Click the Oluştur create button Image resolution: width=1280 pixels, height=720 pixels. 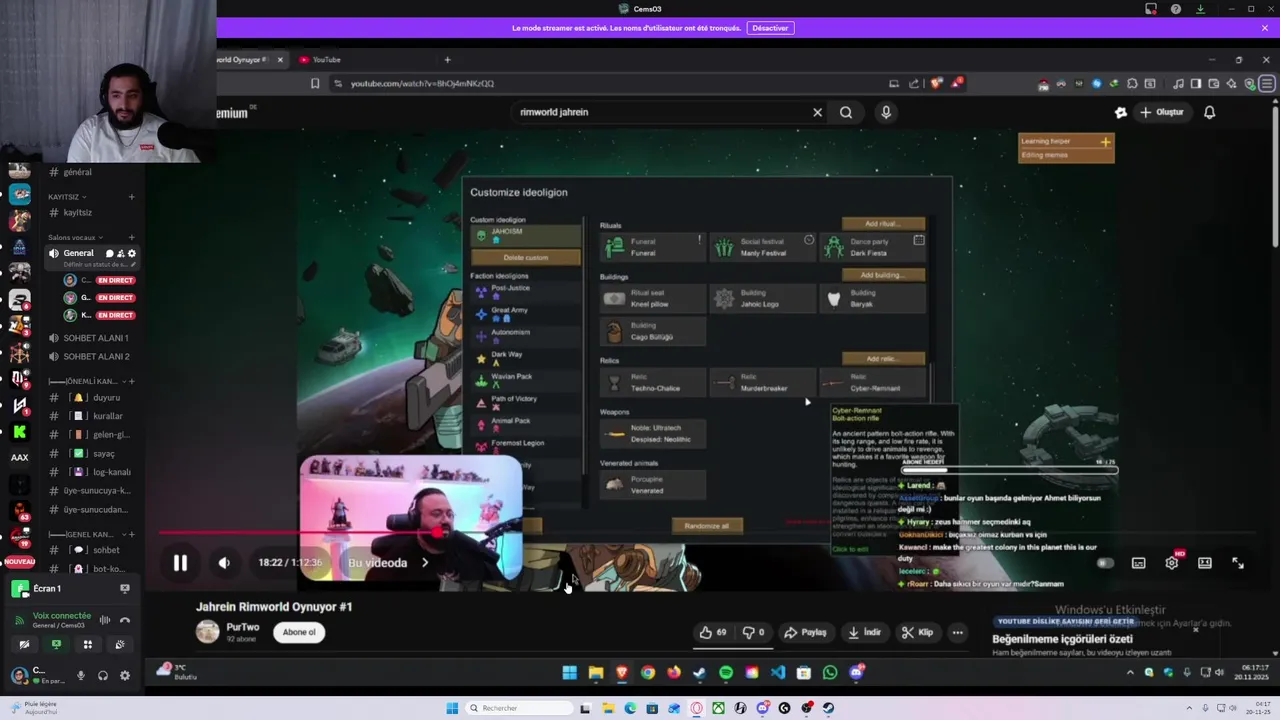(x=1162, y=112)
